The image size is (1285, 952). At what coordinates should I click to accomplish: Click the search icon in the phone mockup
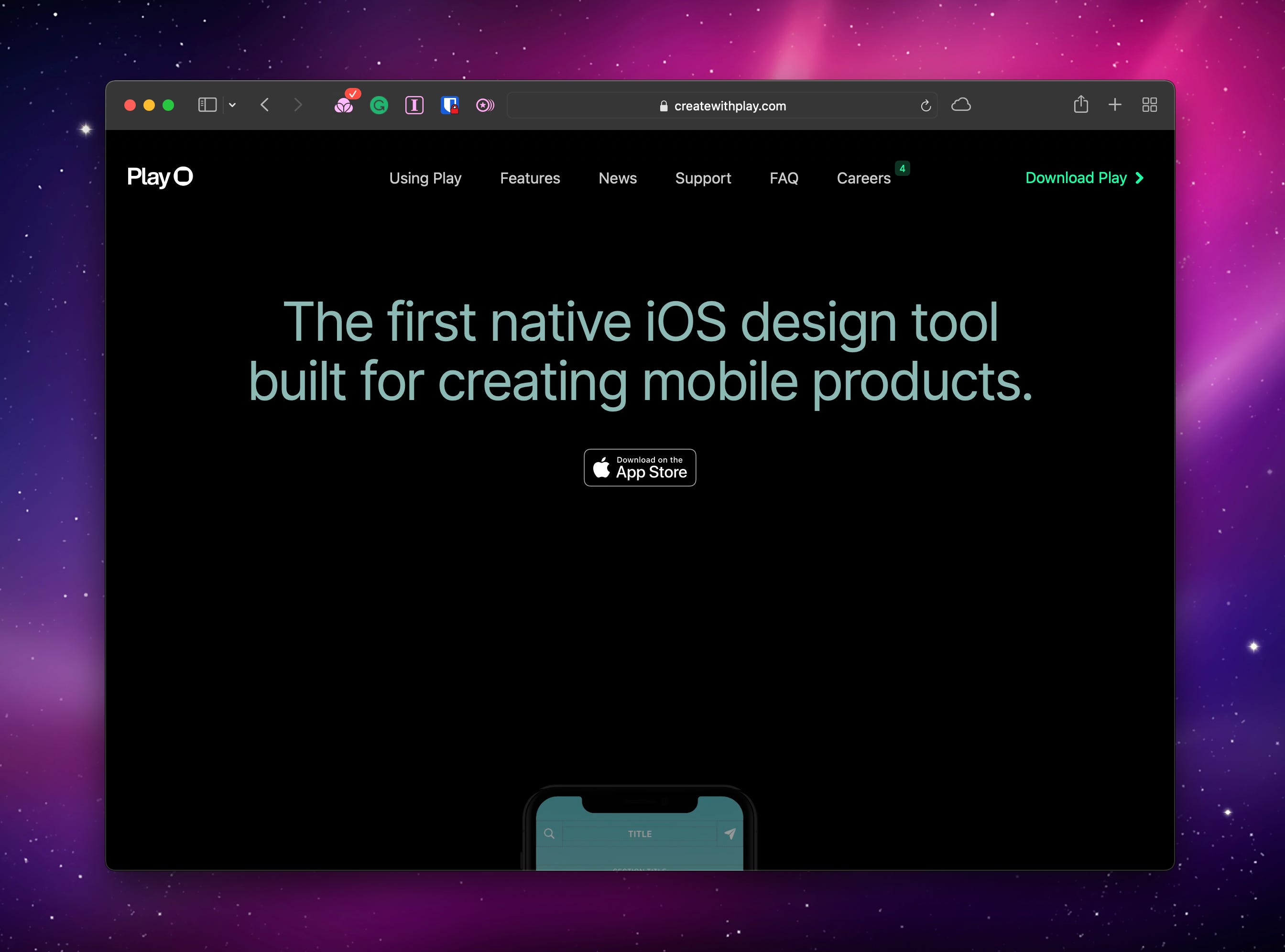(549, 833)
